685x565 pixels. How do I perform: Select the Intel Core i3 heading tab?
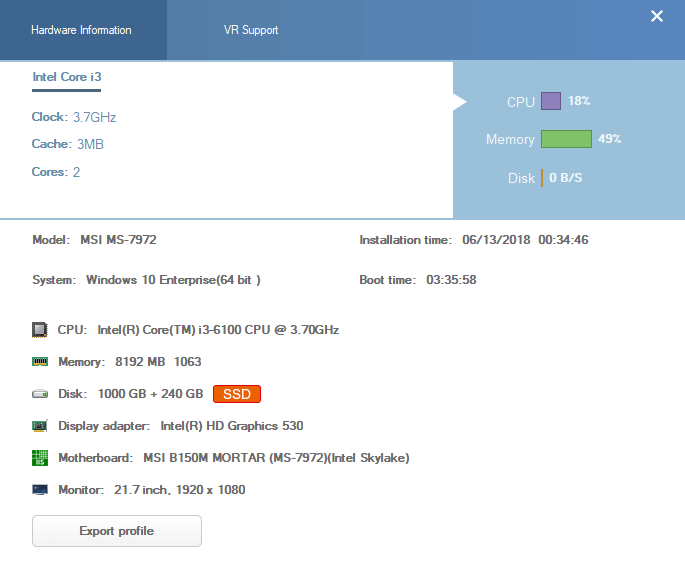tap(67, 77)
